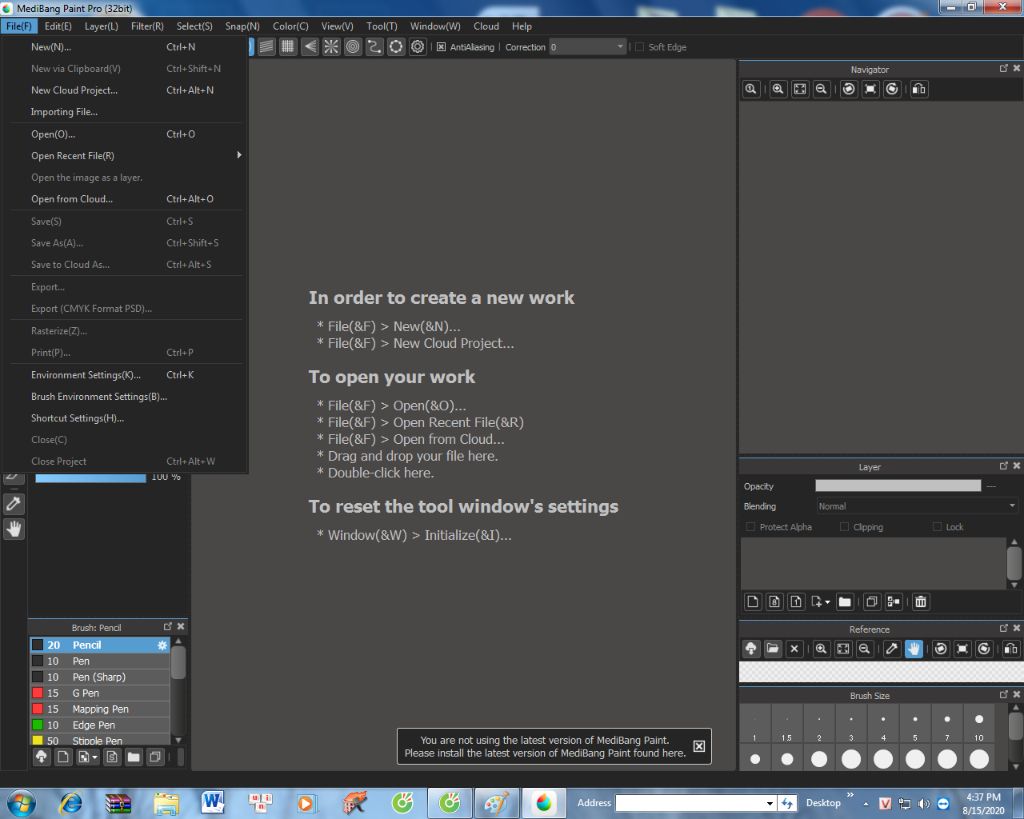Adjust the layer Opacity slider

tap(898, 485)
